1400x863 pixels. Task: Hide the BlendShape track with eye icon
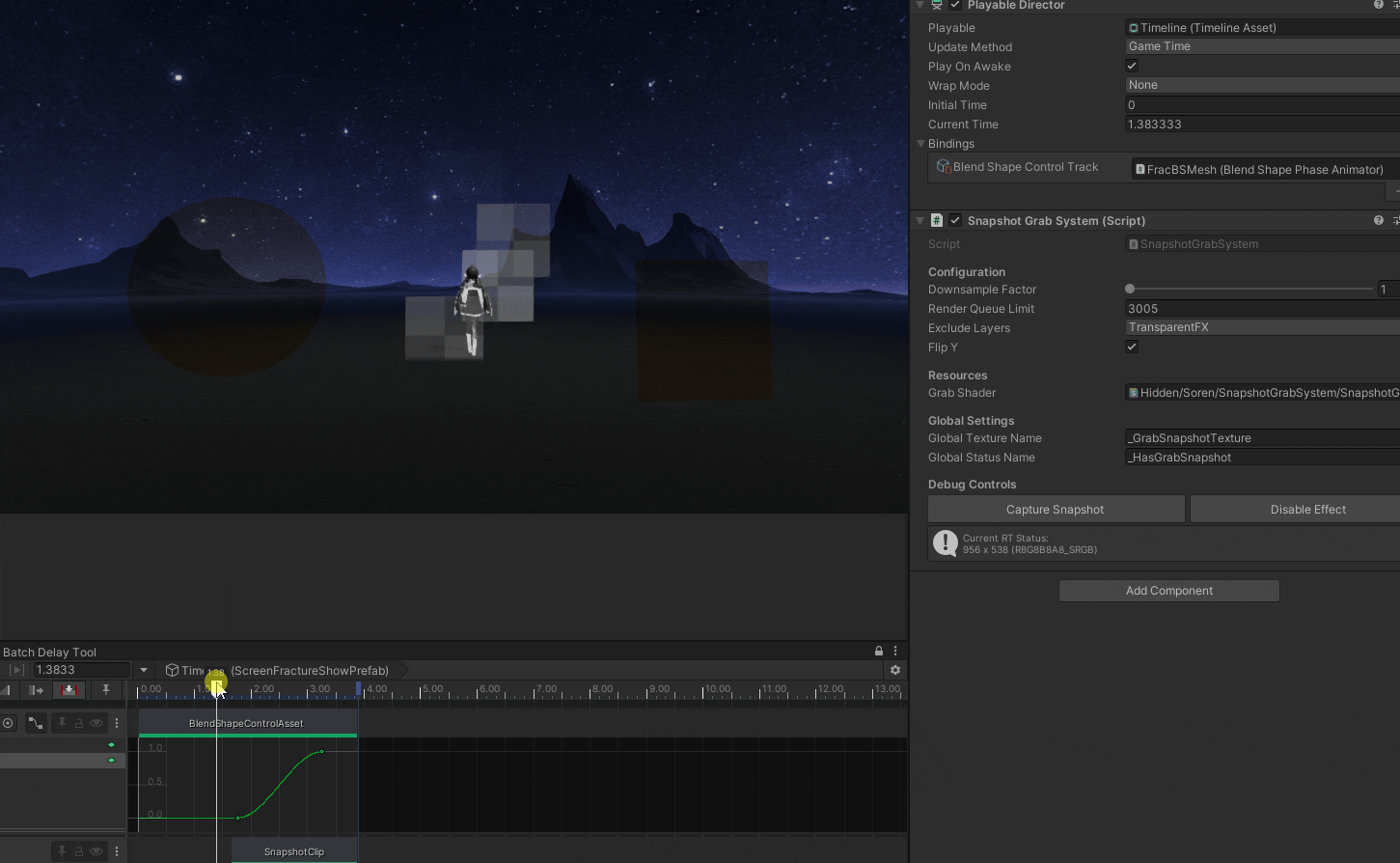tap(96, 723)
